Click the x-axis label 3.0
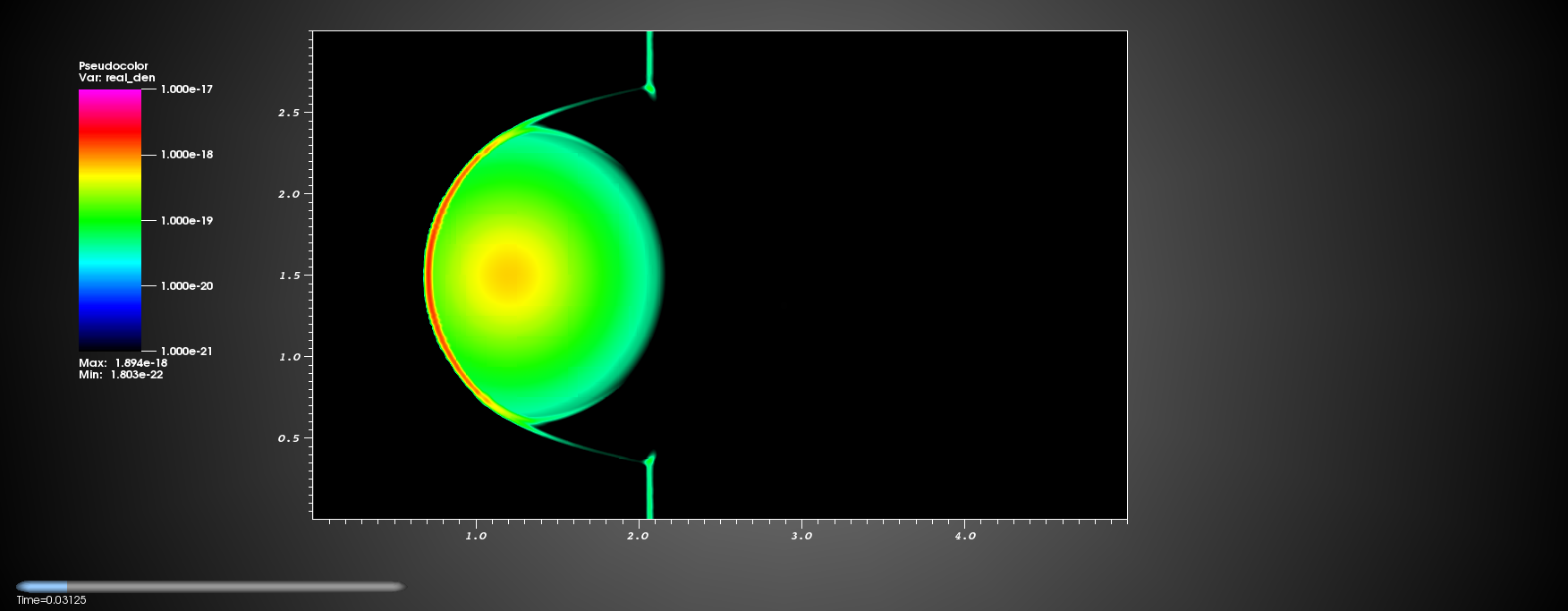This screenshot has height=611, width=1568. click(801, 536)
